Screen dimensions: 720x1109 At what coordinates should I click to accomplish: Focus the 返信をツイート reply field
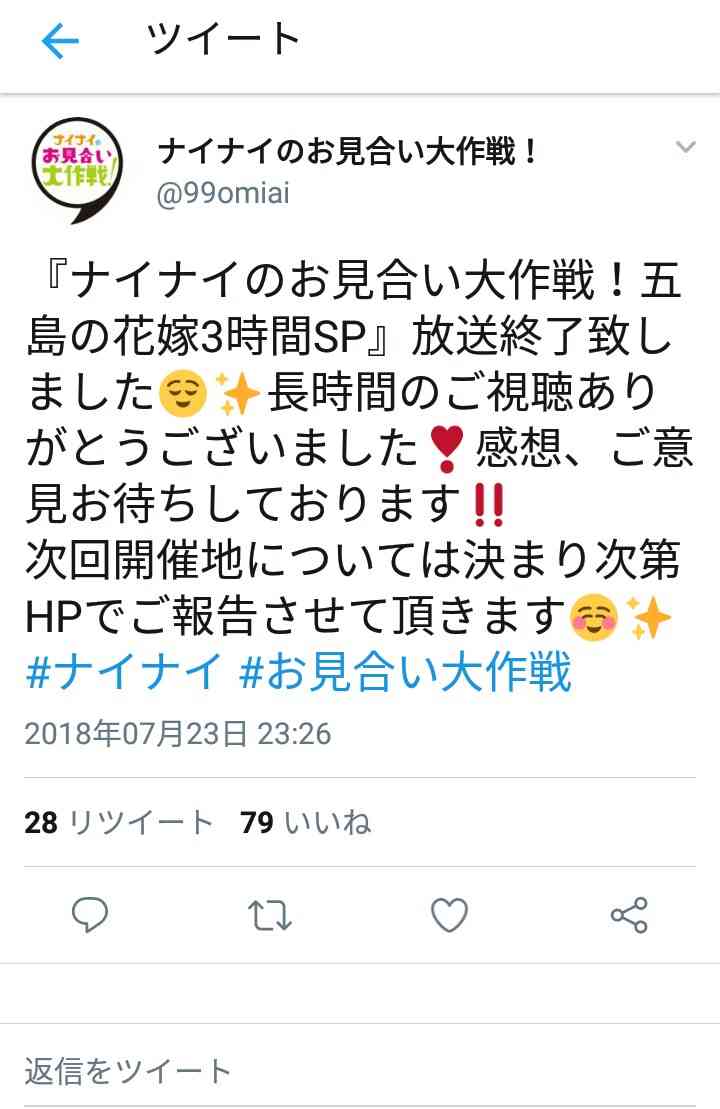point(360,1071)
